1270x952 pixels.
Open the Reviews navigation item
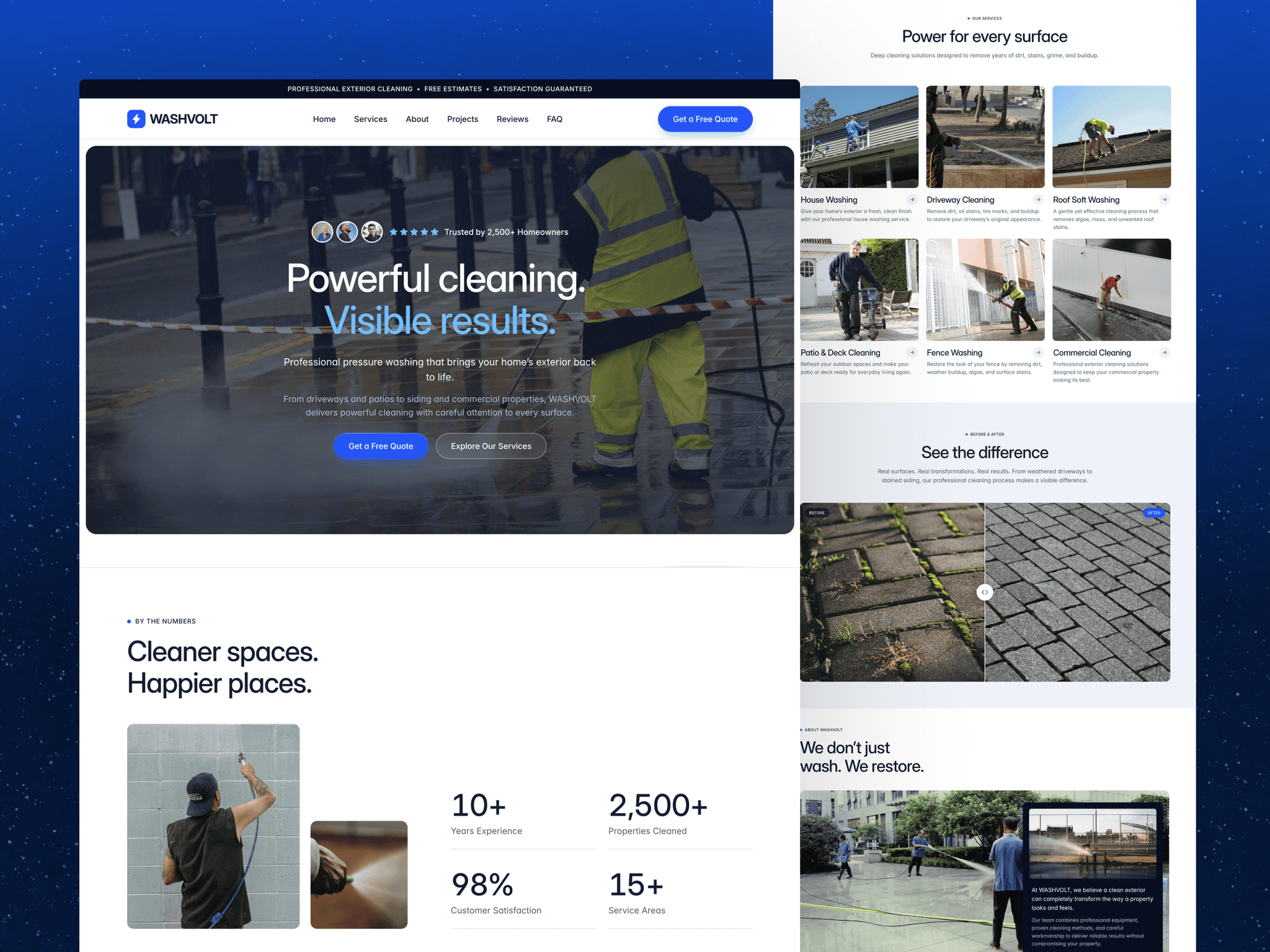point(512,119)
